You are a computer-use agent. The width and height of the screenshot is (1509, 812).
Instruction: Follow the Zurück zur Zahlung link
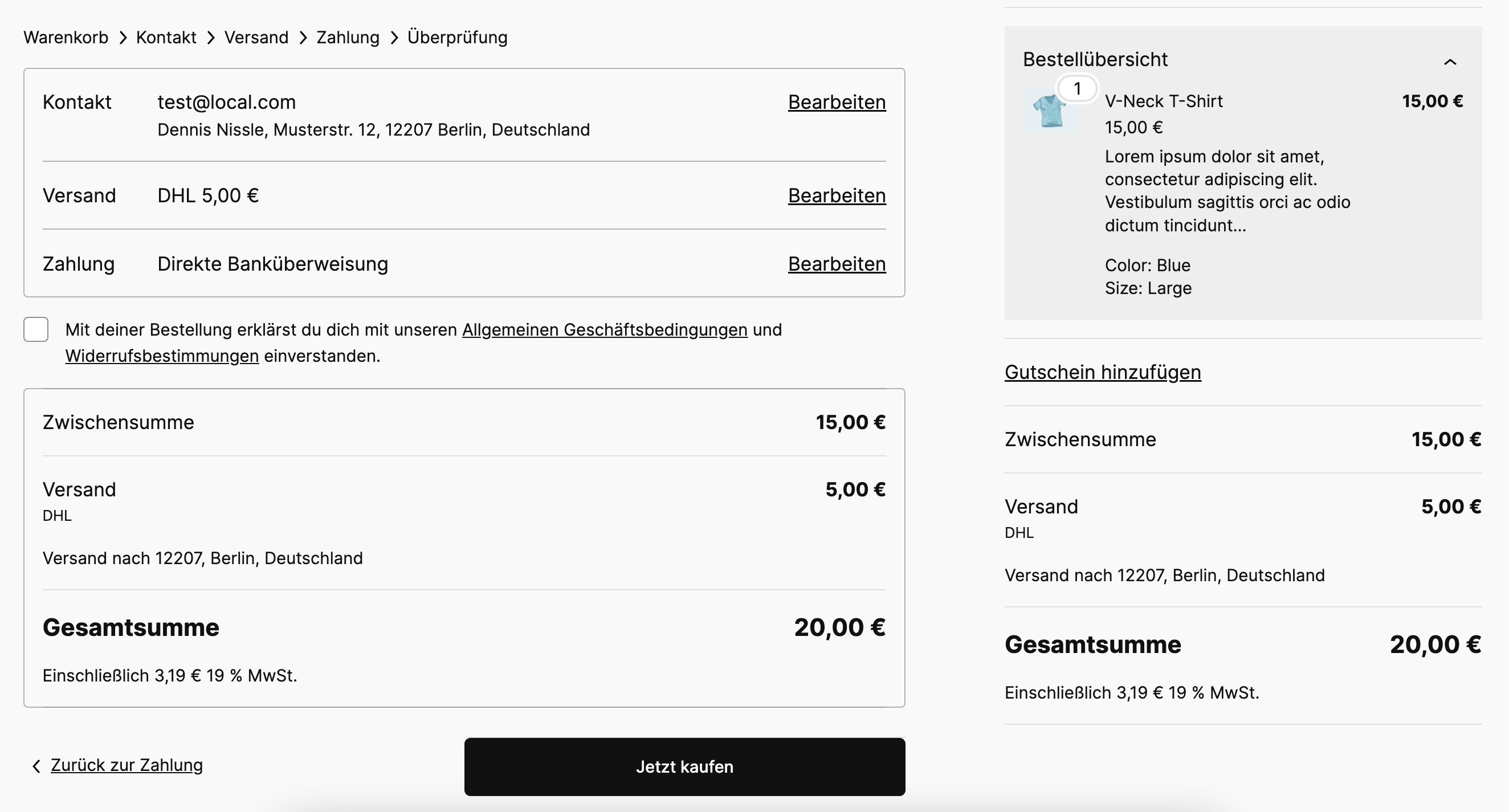tap(127, 765)
